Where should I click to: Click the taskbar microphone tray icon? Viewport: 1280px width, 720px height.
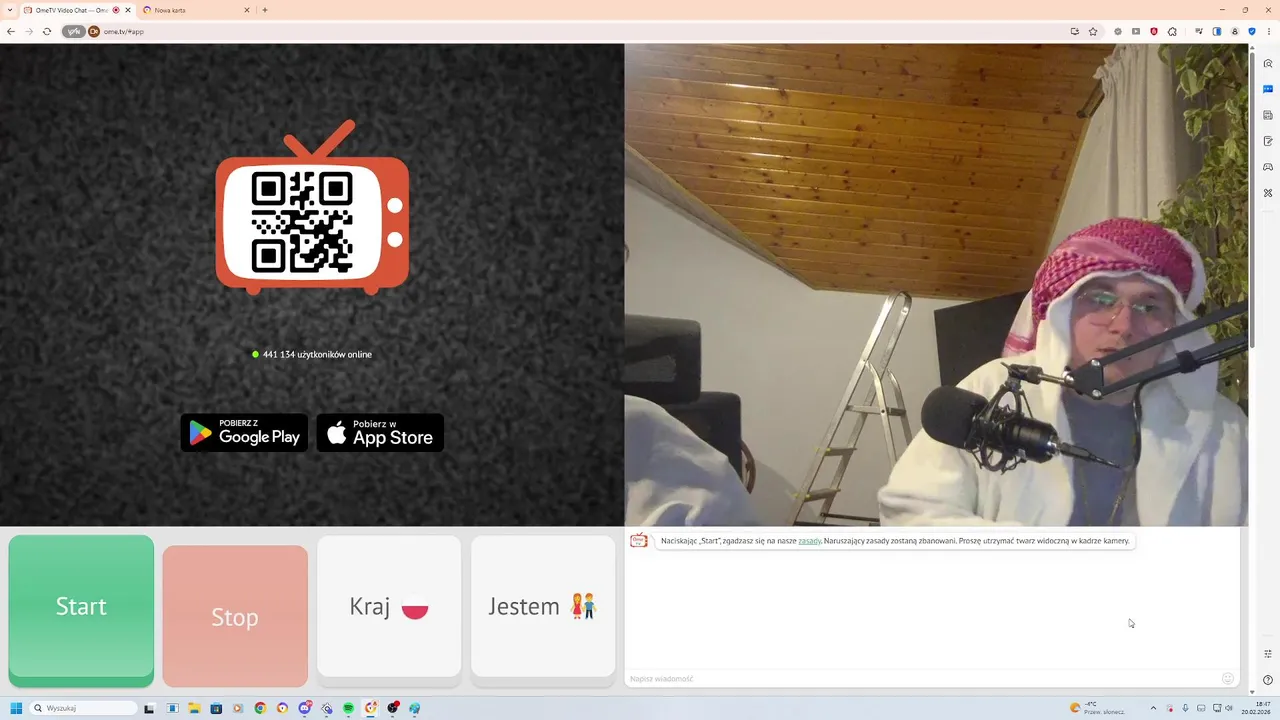point(1185,708)
